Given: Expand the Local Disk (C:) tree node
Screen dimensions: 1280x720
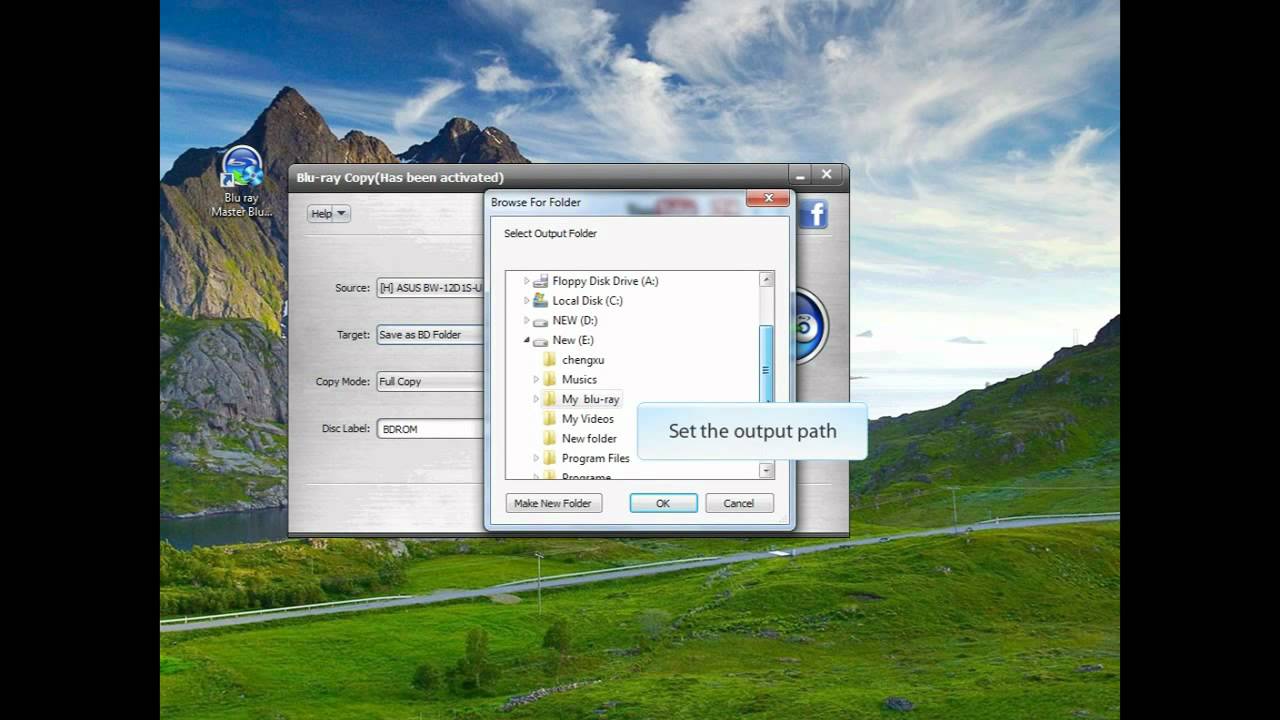Looking at the screenshot, I should (x=527, y=300).
